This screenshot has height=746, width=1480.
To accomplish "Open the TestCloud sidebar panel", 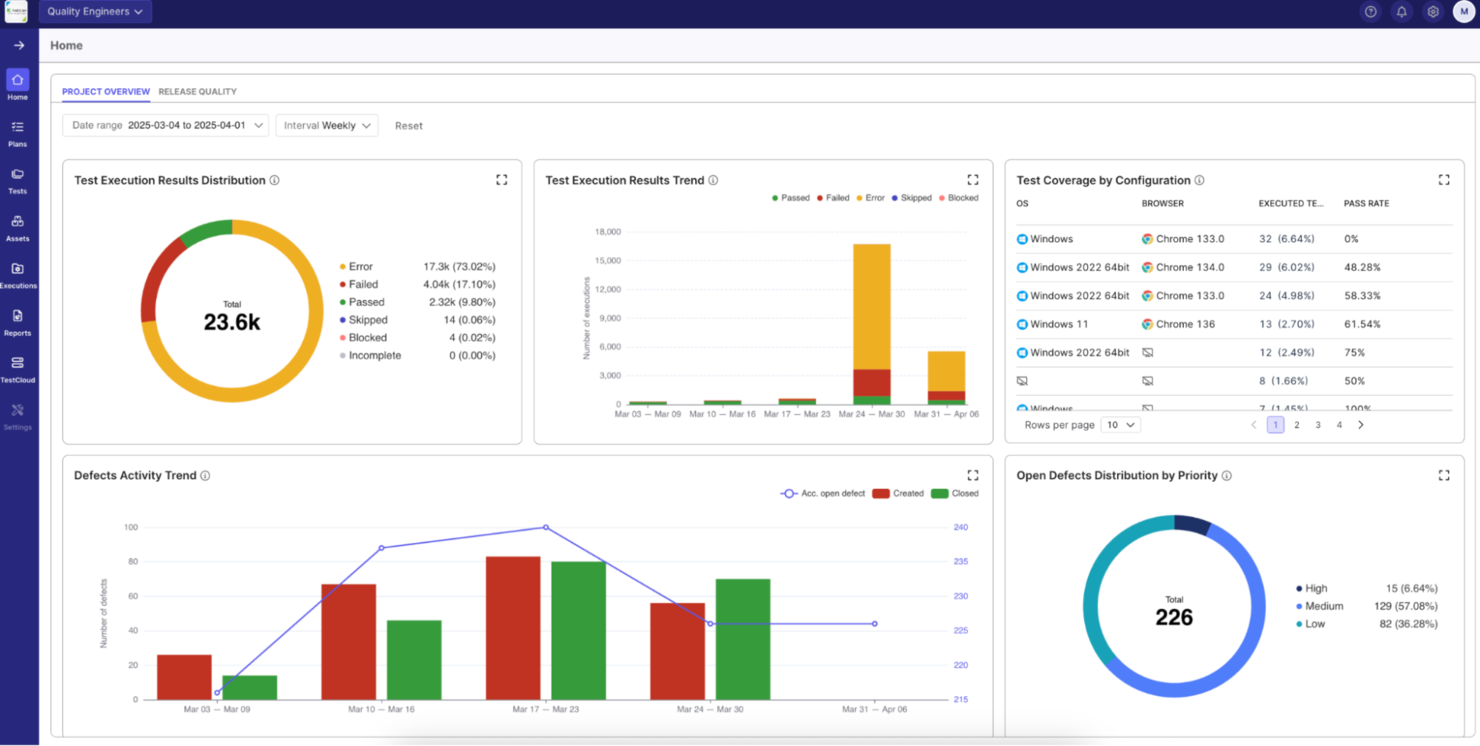I will (x=17, y=365).
